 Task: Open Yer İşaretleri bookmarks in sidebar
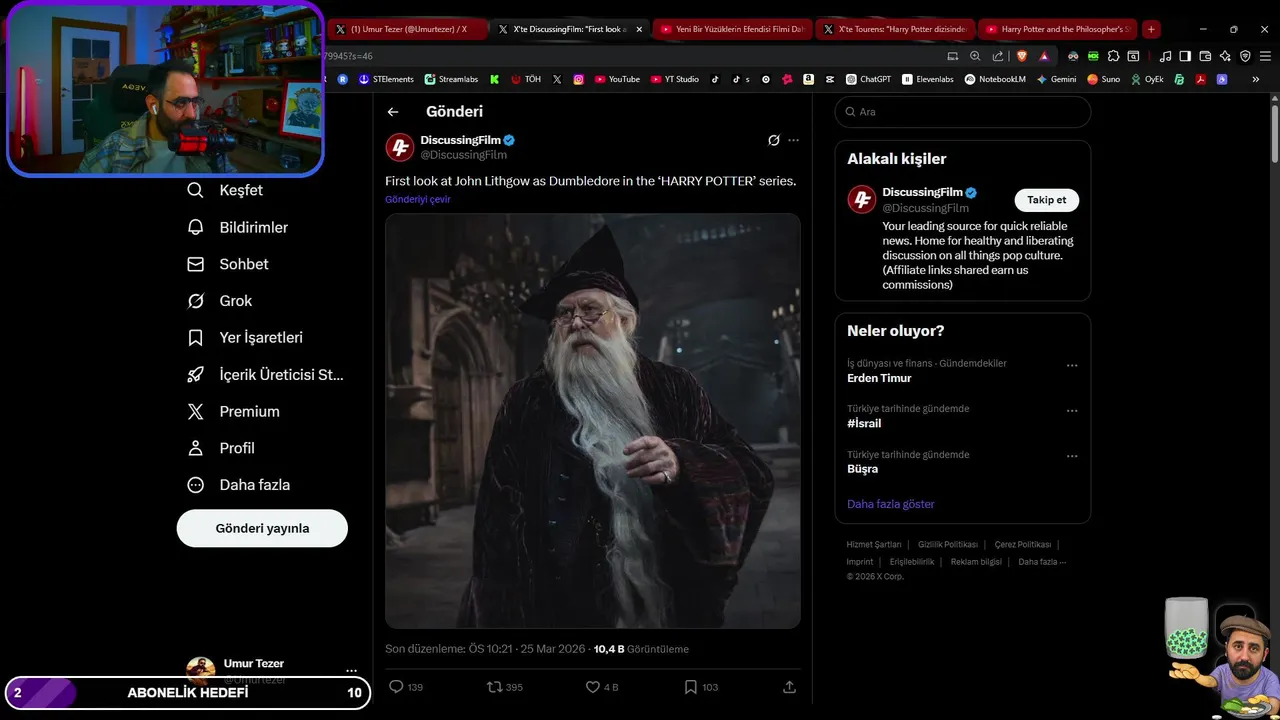245,338
